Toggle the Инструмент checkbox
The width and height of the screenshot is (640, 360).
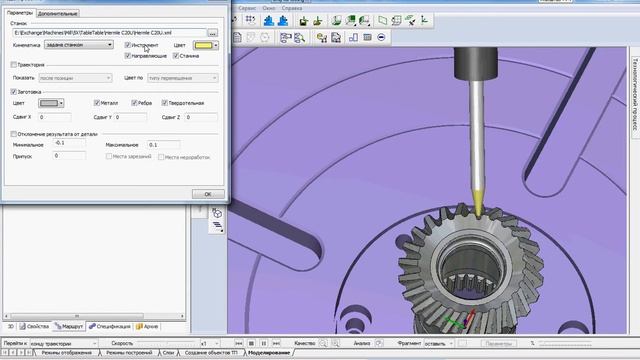[128, 45]
